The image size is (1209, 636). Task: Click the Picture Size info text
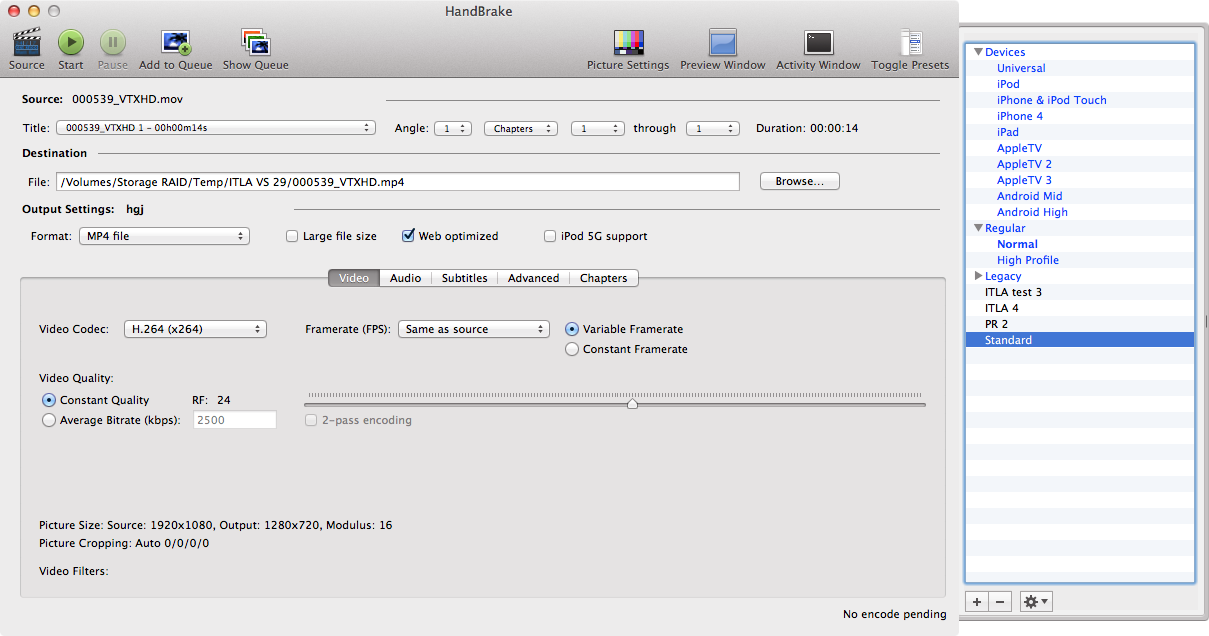[216, 525]
